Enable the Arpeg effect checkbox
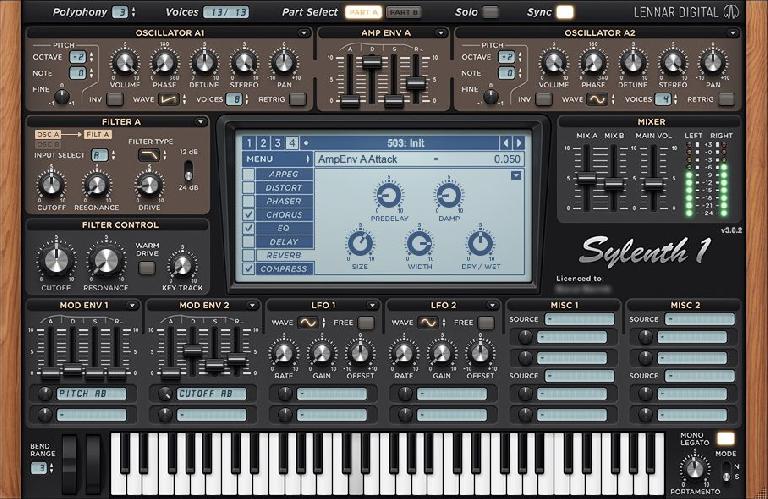 click(248, 174)
